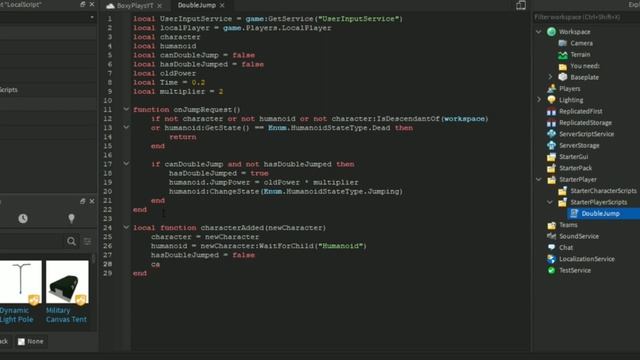The width and height of the screenshot is (640, 360).
Task: Click the StarterCharacterScripts folder icon
Action: click(x=563, y=191)
